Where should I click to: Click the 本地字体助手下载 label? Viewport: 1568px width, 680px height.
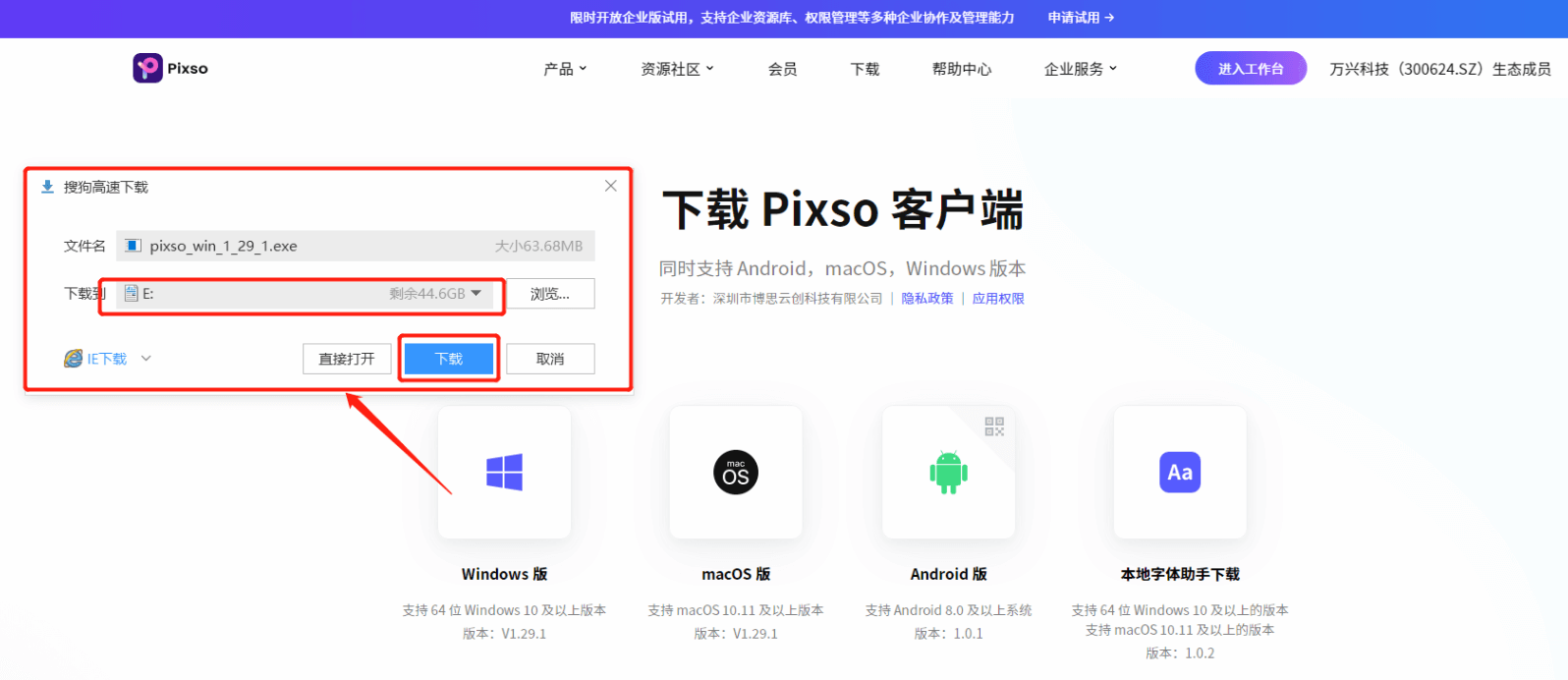tap(1180, 574)
